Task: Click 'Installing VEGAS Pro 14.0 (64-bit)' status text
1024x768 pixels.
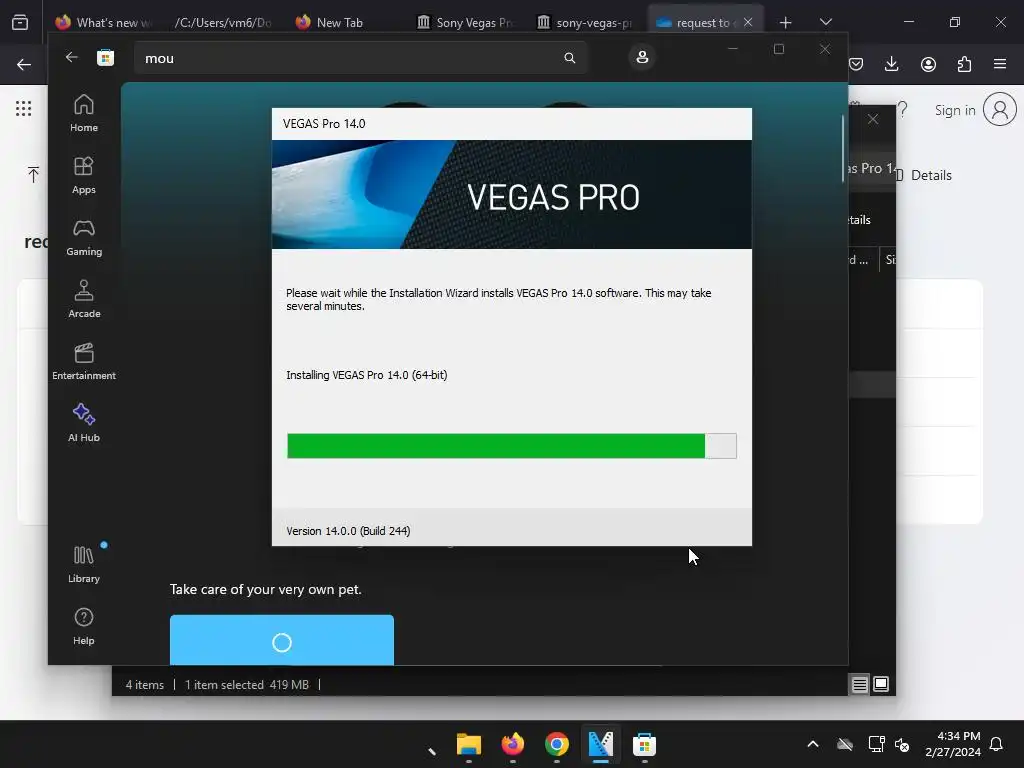Action: coord(366,375)
